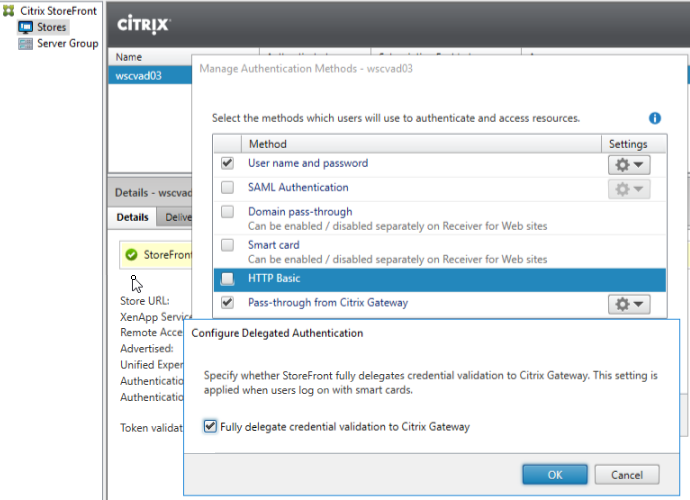Click OK to confirm delegated authentication
Screen dimensions: 690x500
tap(555, 475)
